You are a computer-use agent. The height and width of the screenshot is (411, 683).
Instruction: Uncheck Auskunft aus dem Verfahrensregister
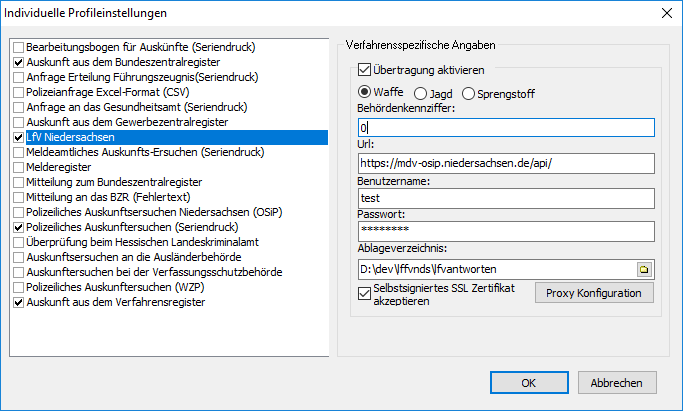pyautogui.click(x=18, y=302)
